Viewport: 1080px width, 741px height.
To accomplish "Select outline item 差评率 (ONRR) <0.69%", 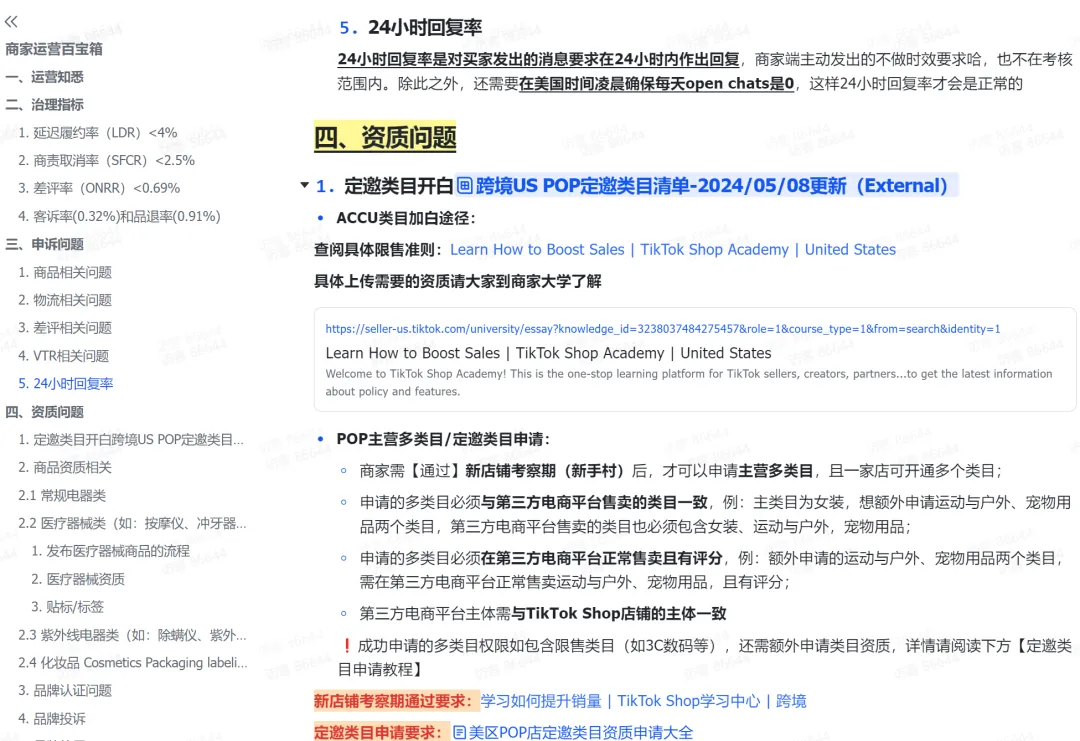I will pyautogui.click(x=99, y=188).
